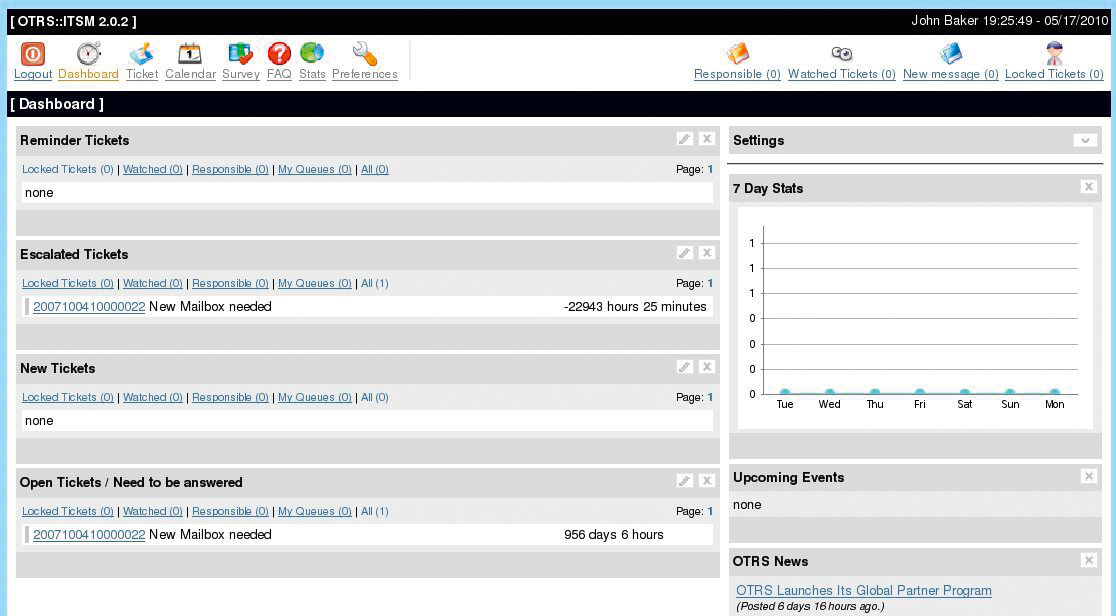Open ticket 2007100410000022

pyautogui.click(x=89, y=307)
